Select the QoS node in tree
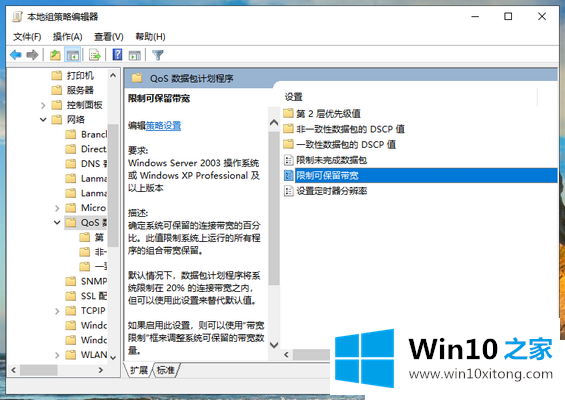 coord(94,222)
